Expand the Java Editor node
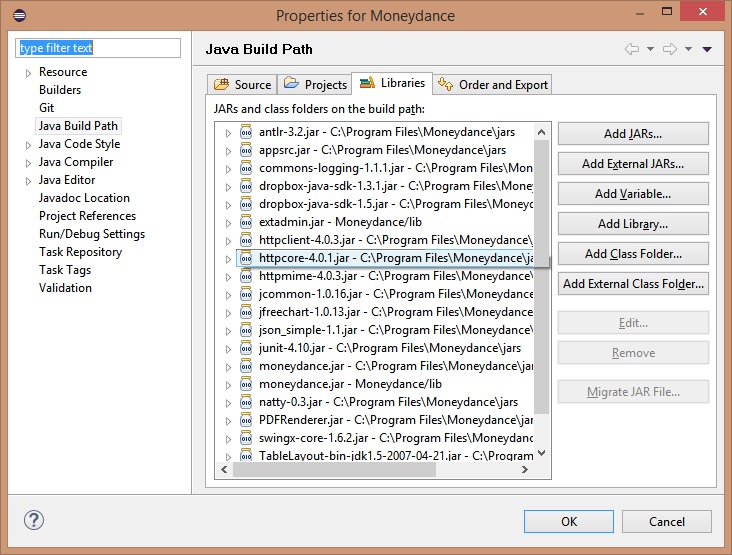The image size is (732, 555). pyautogui.click(x=28, y=181)
